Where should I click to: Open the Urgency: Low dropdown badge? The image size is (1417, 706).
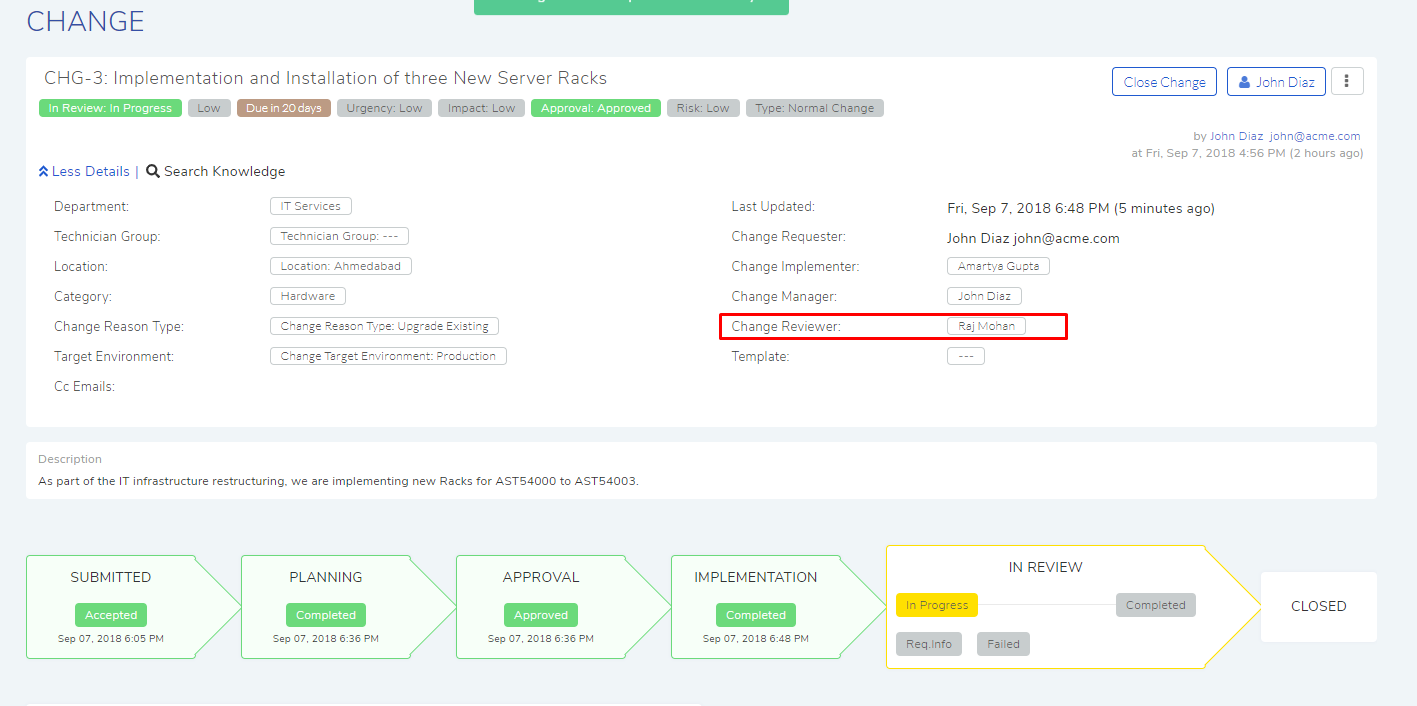click(384, 108)
